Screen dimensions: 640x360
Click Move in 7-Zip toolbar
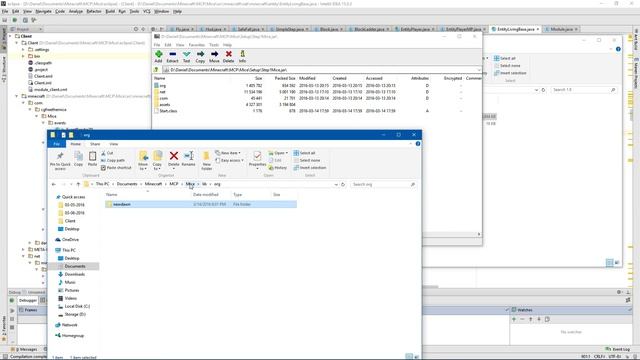point(214,56)
